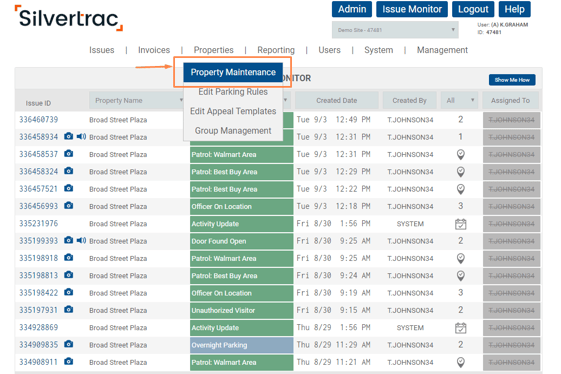Open camera photo for issue 336458537

69,154
